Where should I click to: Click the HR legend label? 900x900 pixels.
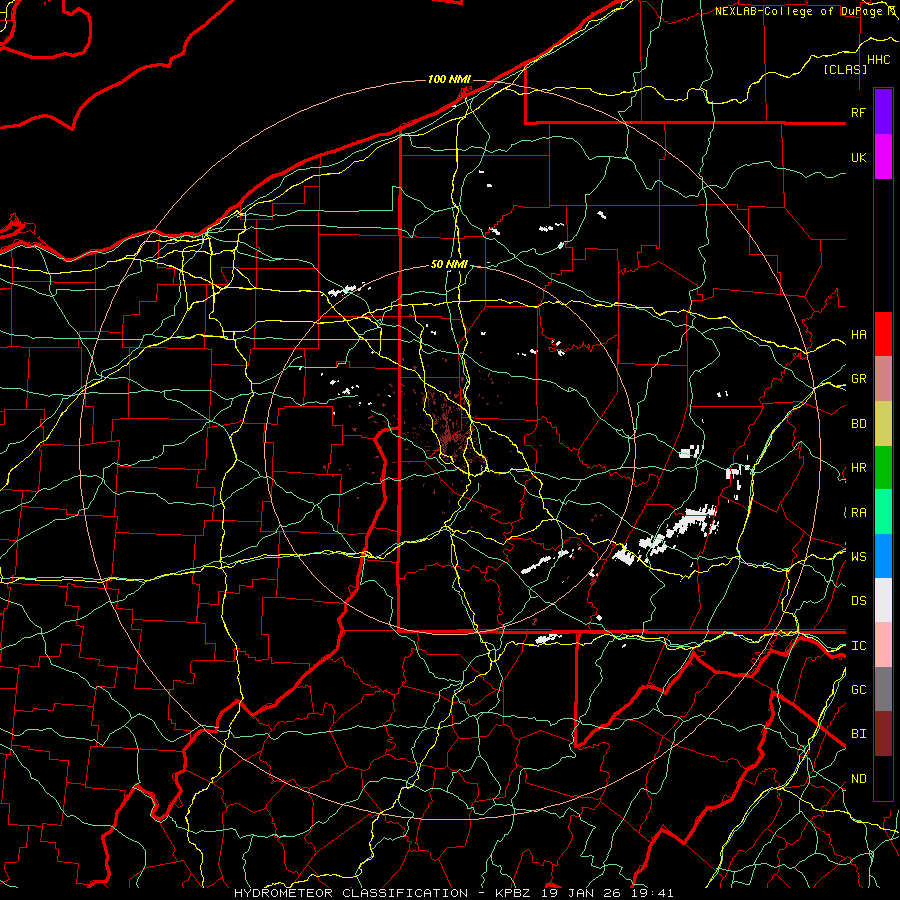pos(858,468)
